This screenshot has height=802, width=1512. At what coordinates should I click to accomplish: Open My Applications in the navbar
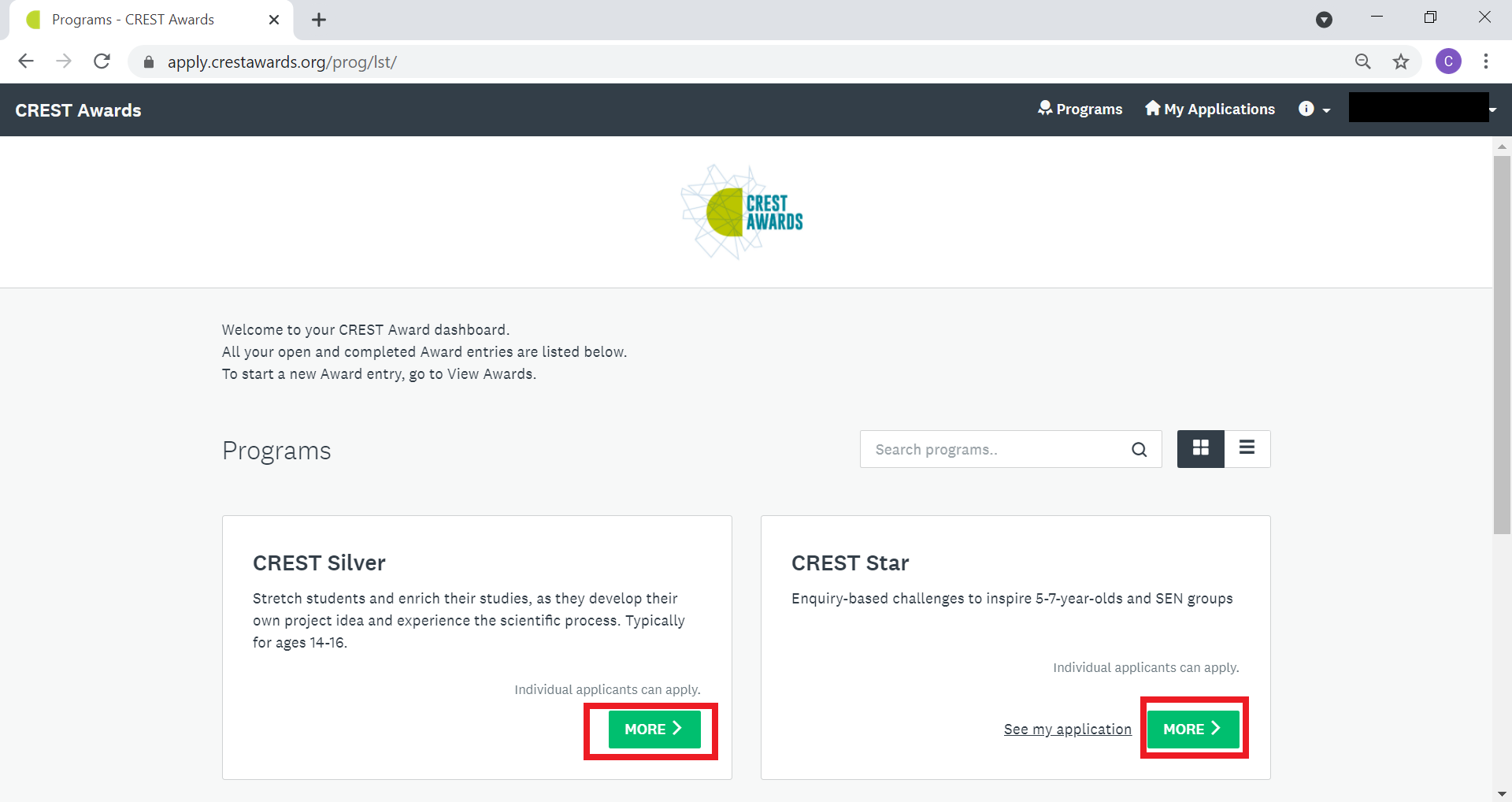point(1210,110)
